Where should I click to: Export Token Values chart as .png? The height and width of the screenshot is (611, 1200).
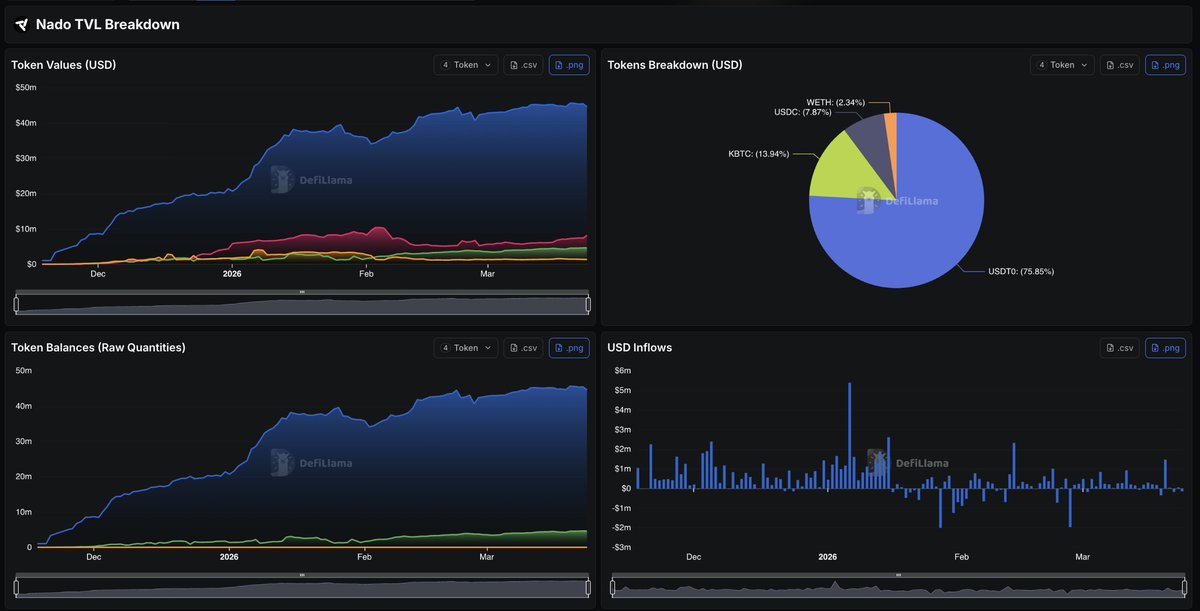[x=569, y=65]
